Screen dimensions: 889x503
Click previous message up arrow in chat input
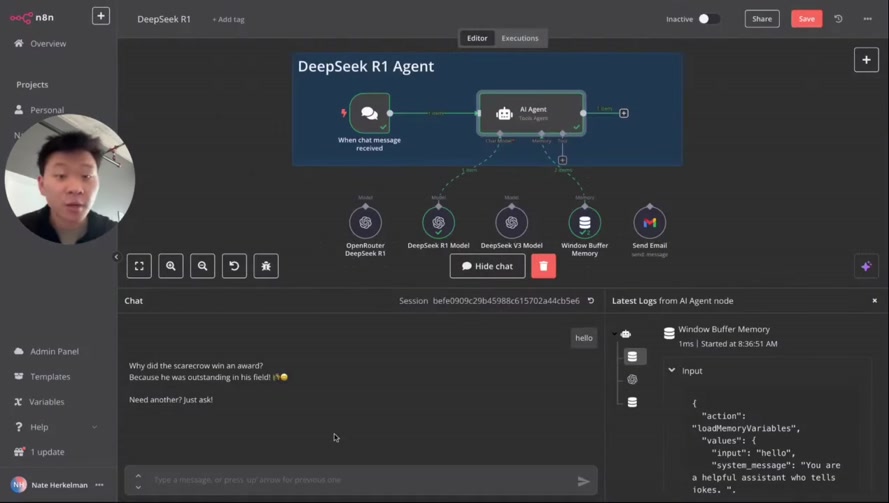[x=138, y=475]
